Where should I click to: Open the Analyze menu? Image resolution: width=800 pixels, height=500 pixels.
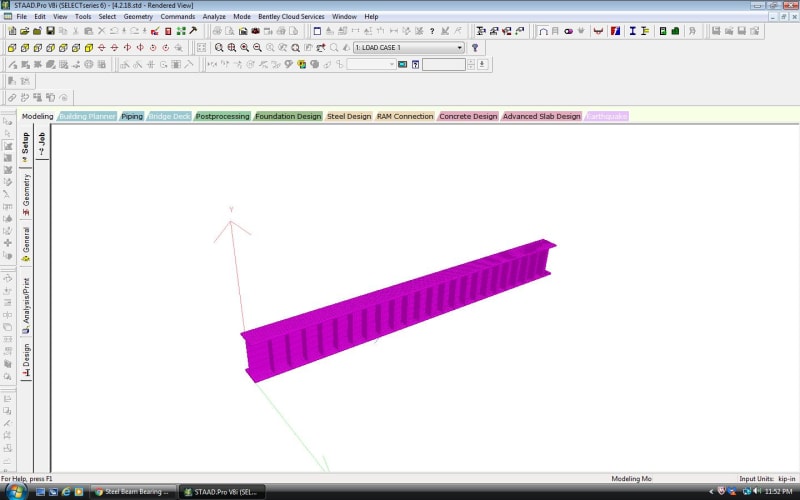click(x=214, y=17)
